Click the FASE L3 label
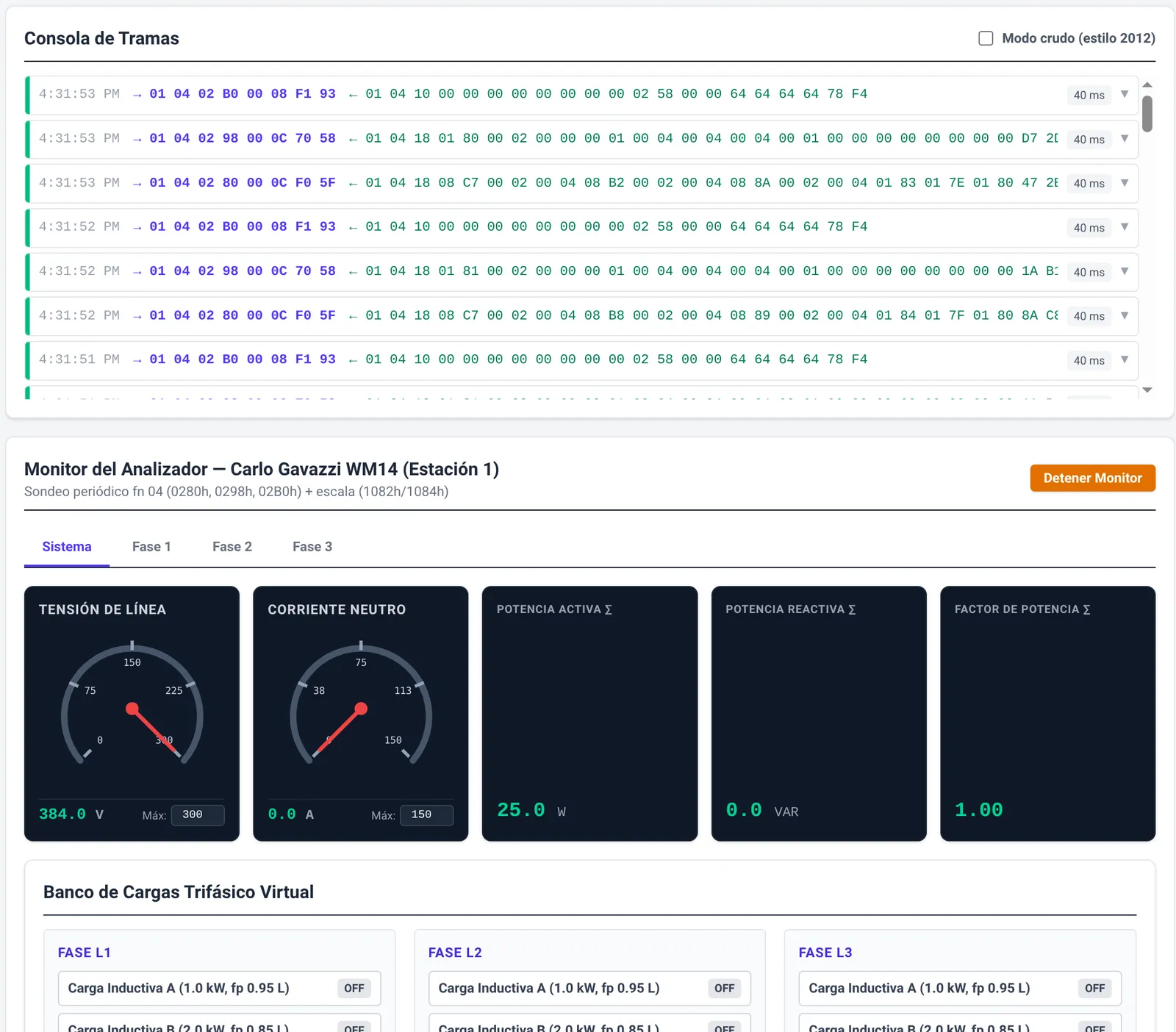This screenshot has width=1176, height=1032. click(x=825, y=953)
